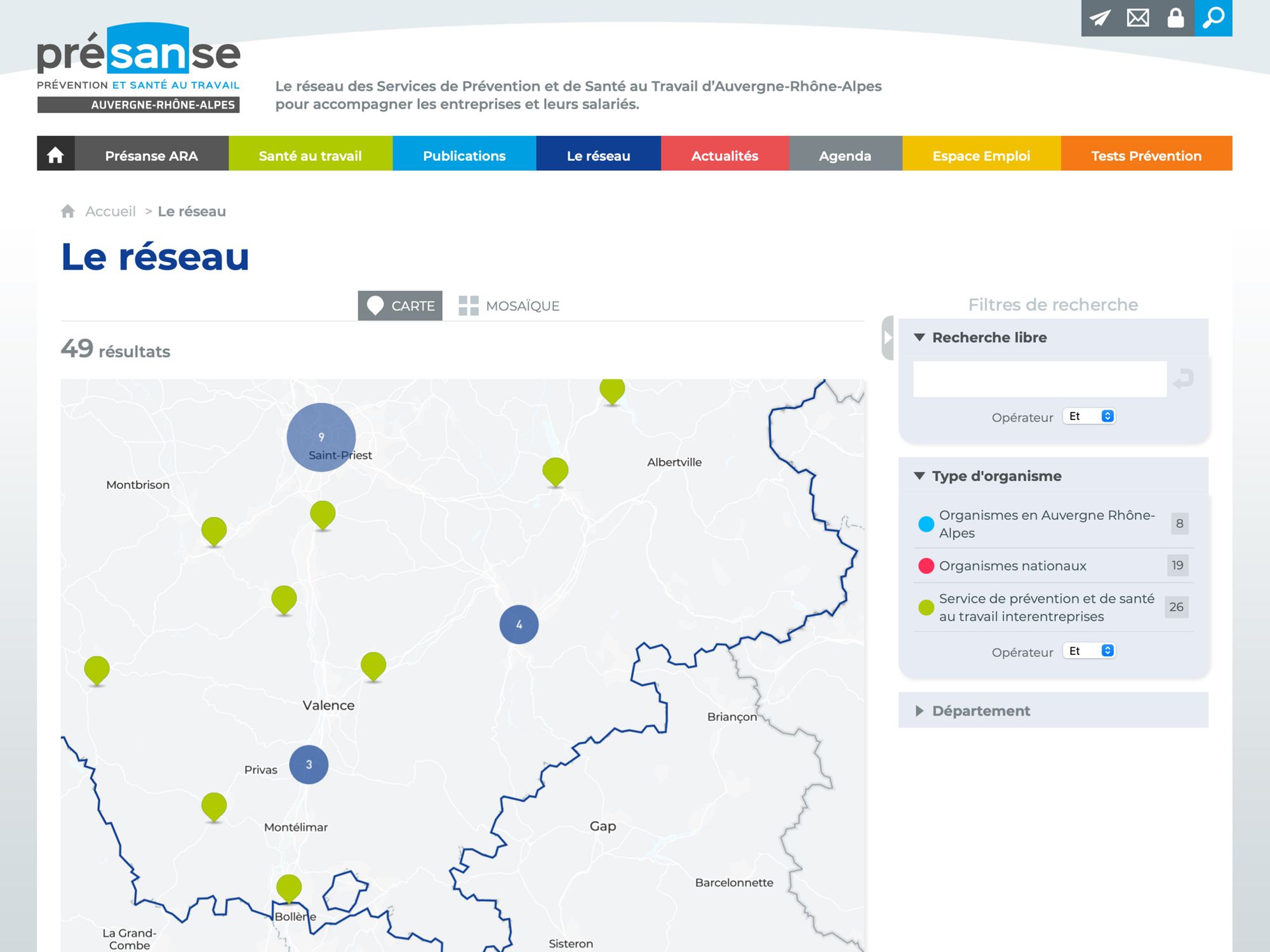Screen dimensions: 1270x952
Task: Open the Tests Prévention menu item
Action: [1146, 155]
